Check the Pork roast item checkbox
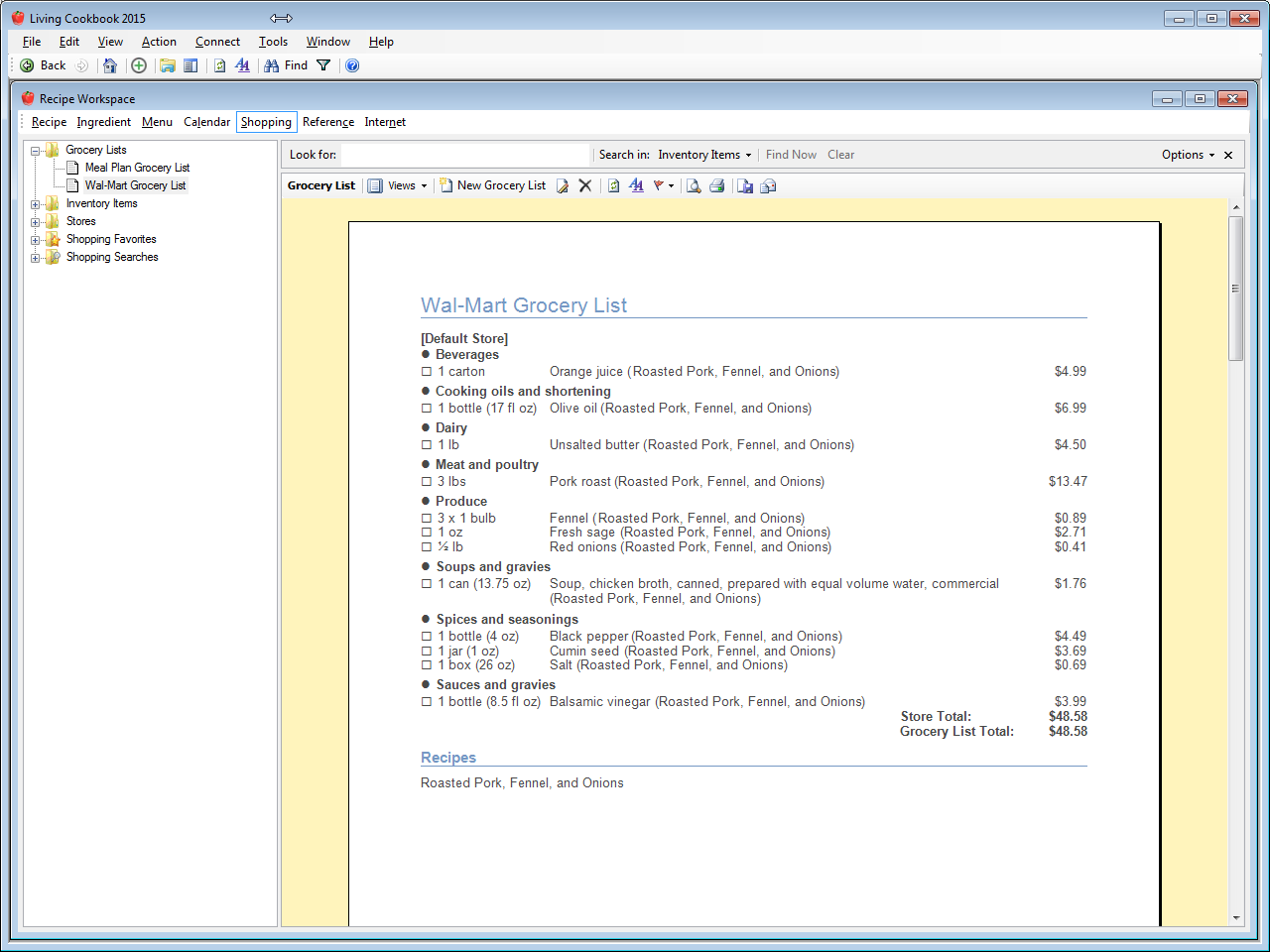Image resolution: width=1270 pixels, height=952 pixels. point(427,482)
